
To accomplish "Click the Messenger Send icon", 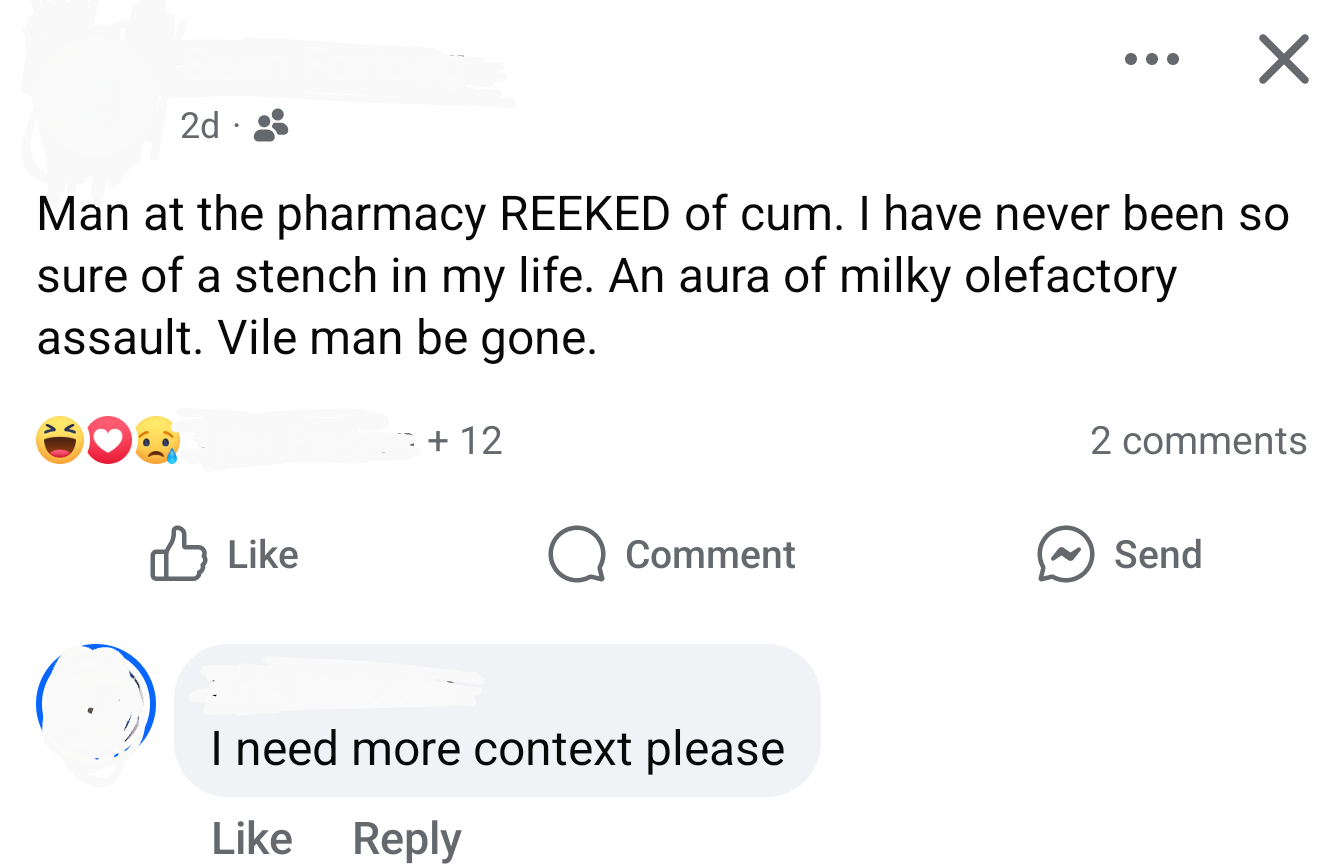I will [1064, 554].
